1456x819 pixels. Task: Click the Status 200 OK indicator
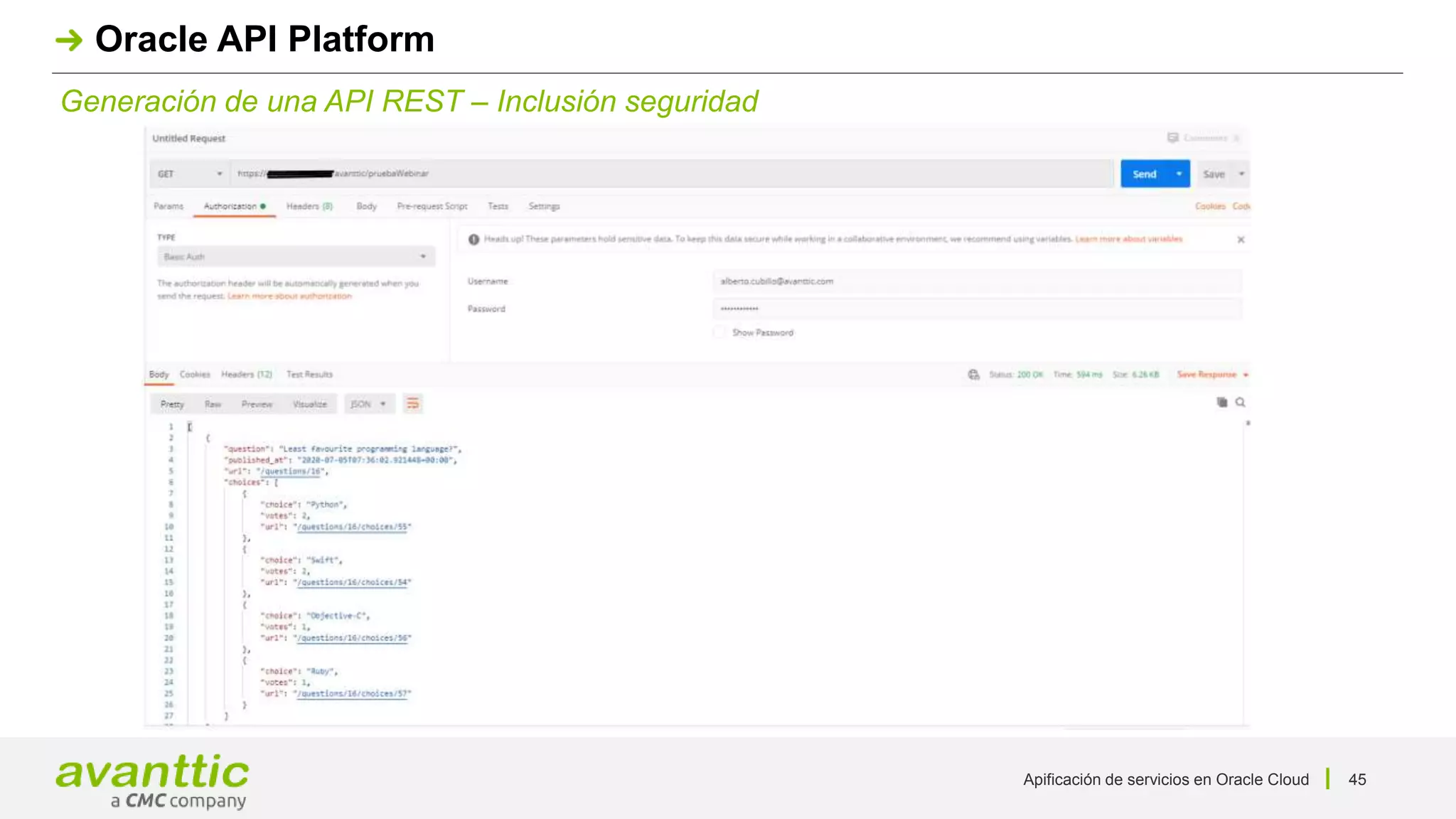point(1016,375)
